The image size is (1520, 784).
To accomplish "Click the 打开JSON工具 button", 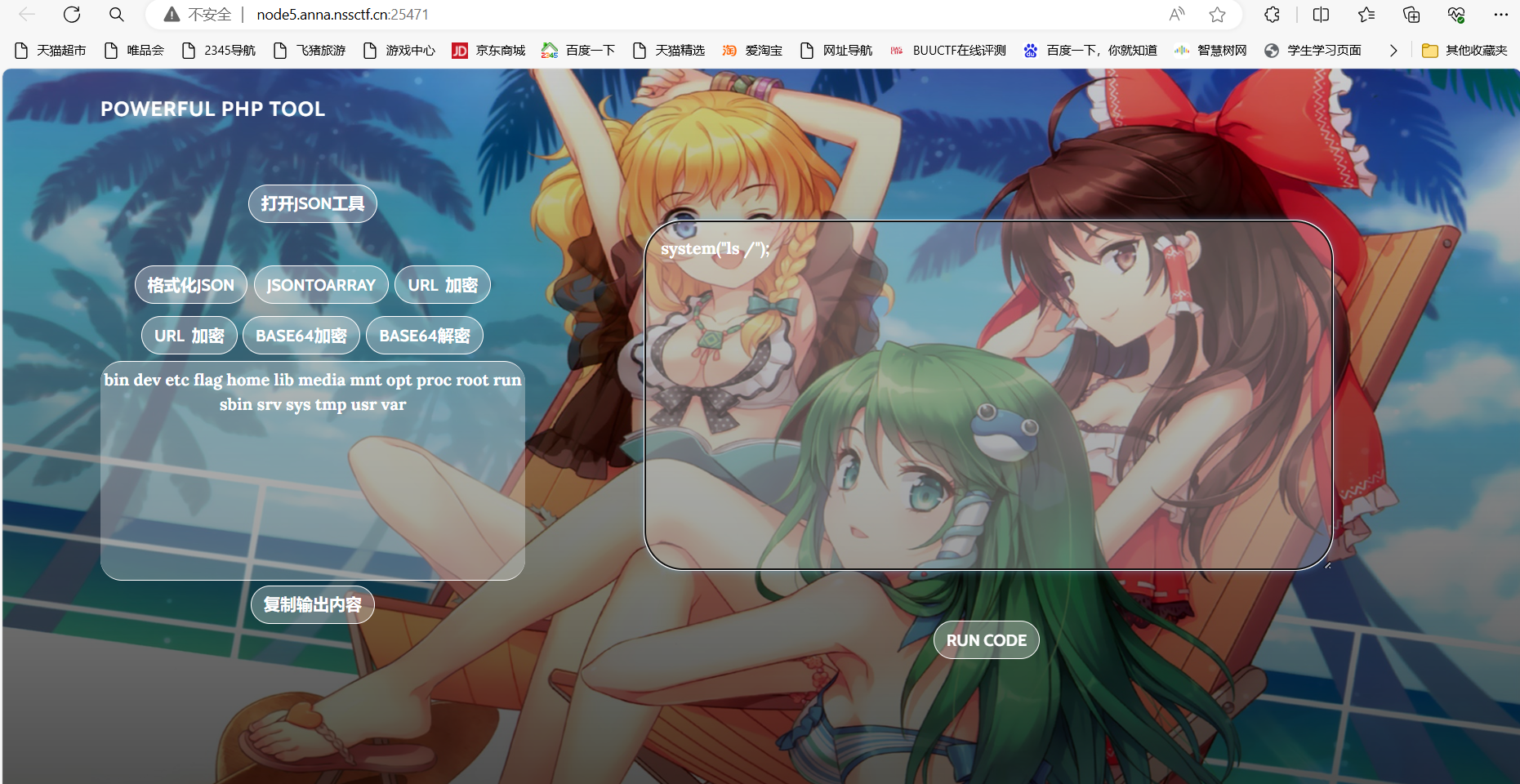I will (313, 203).
